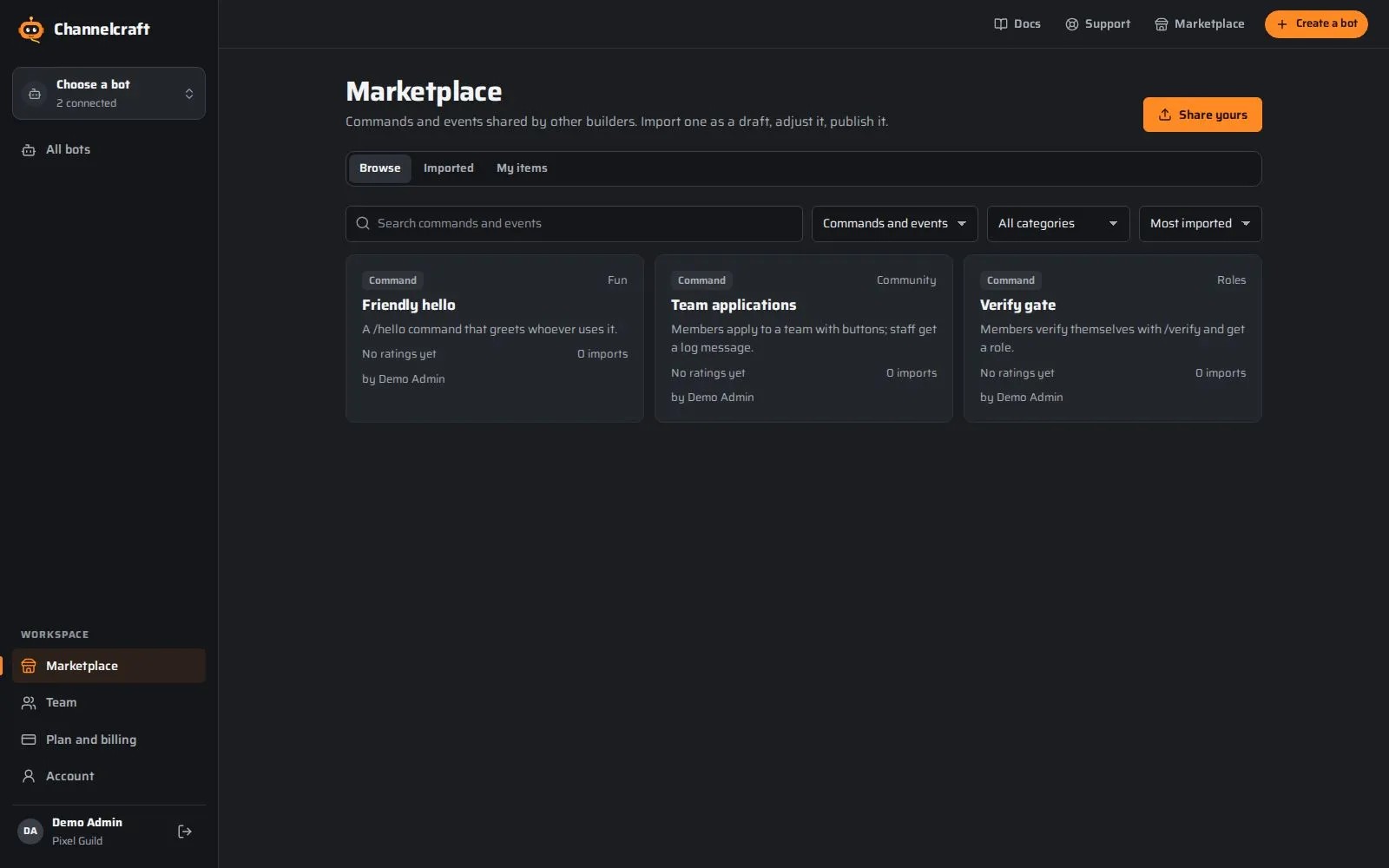Screen dimensions: 1389x868
Task: Switch to the Browse tab
Action: coord(380,168)
